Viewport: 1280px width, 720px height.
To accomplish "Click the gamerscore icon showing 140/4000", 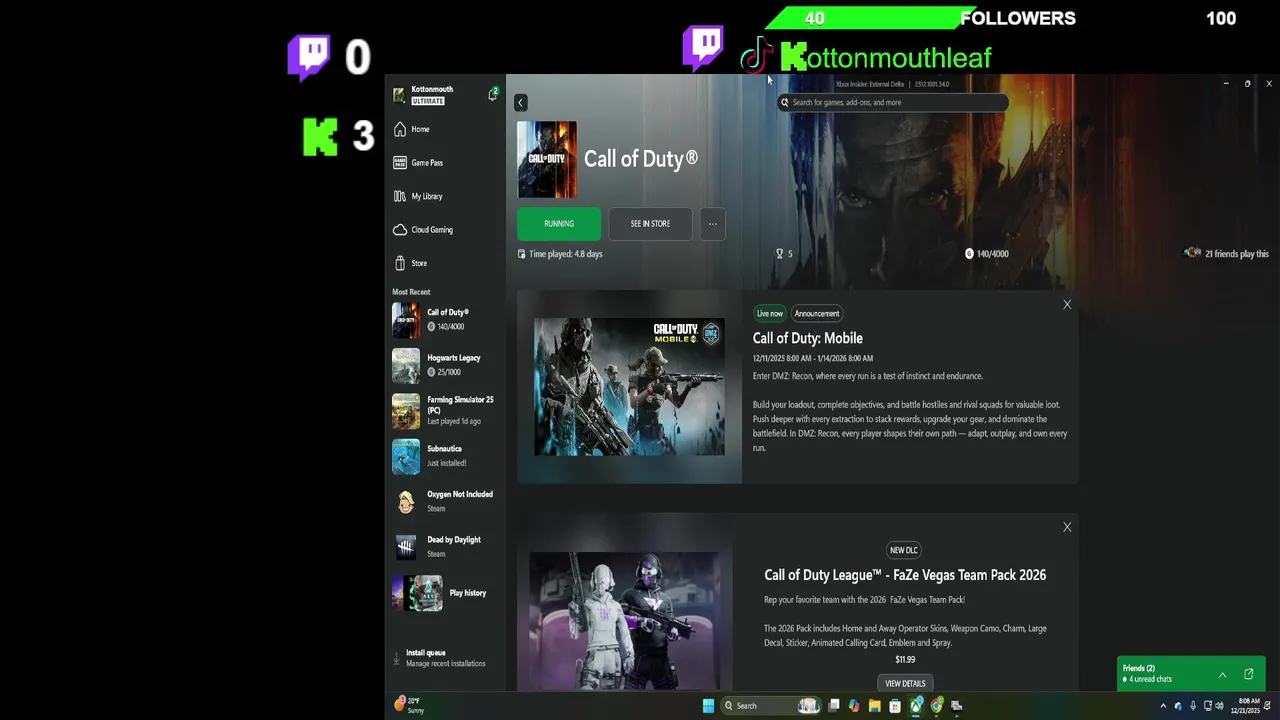I will (969, 254).
